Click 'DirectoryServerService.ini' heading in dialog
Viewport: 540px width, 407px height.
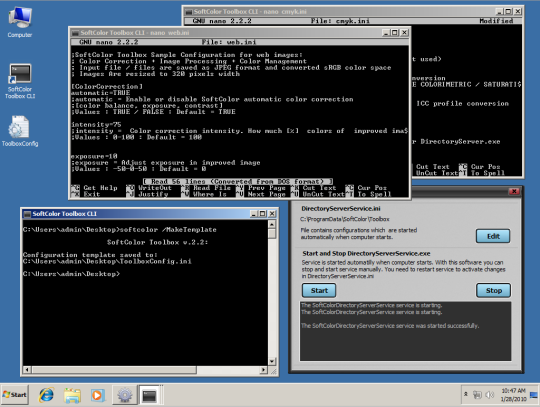click(341, 208)
